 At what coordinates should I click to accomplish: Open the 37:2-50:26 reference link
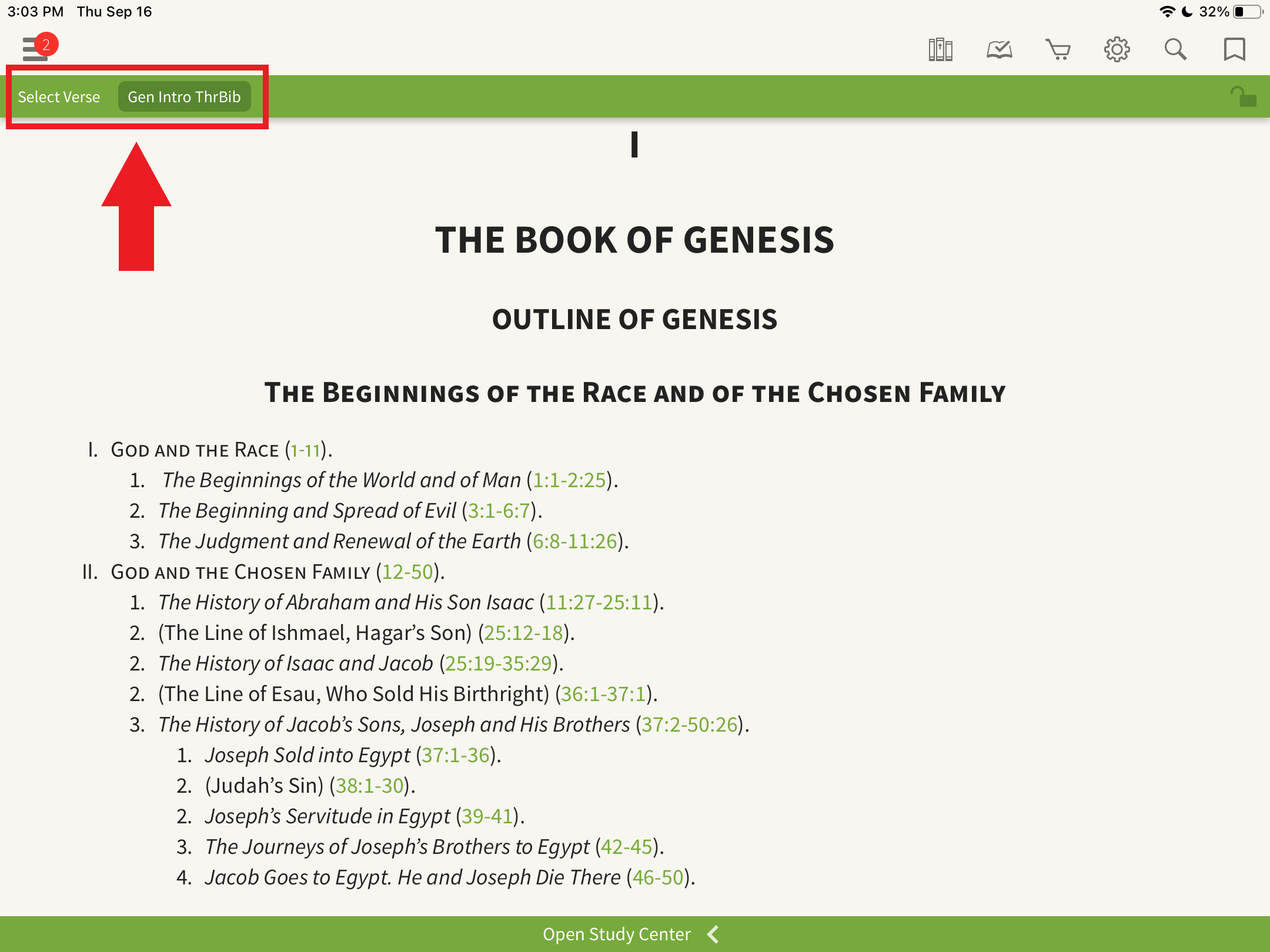(x=690, y=725)
